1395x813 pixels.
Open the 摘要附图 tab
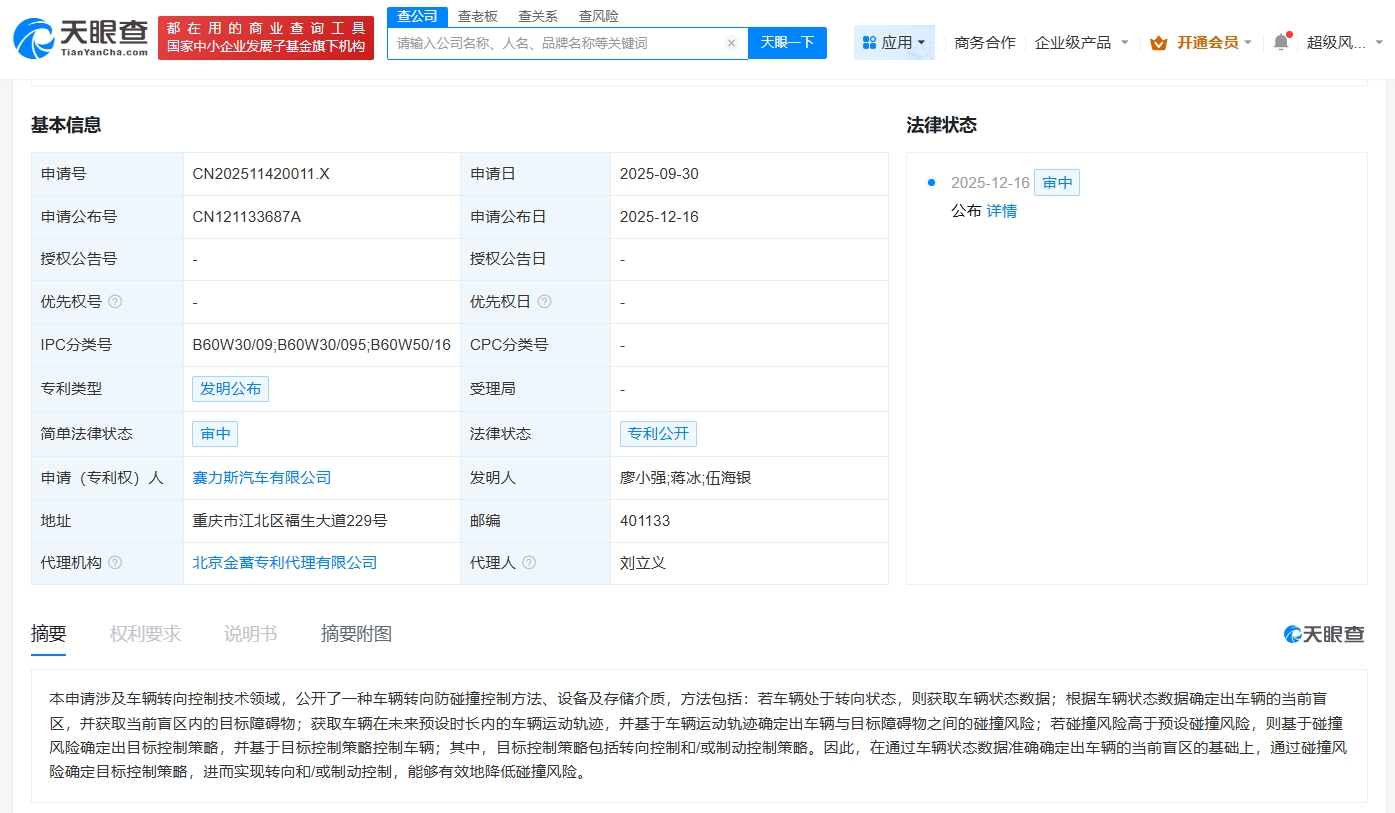(x=356, y=634)
